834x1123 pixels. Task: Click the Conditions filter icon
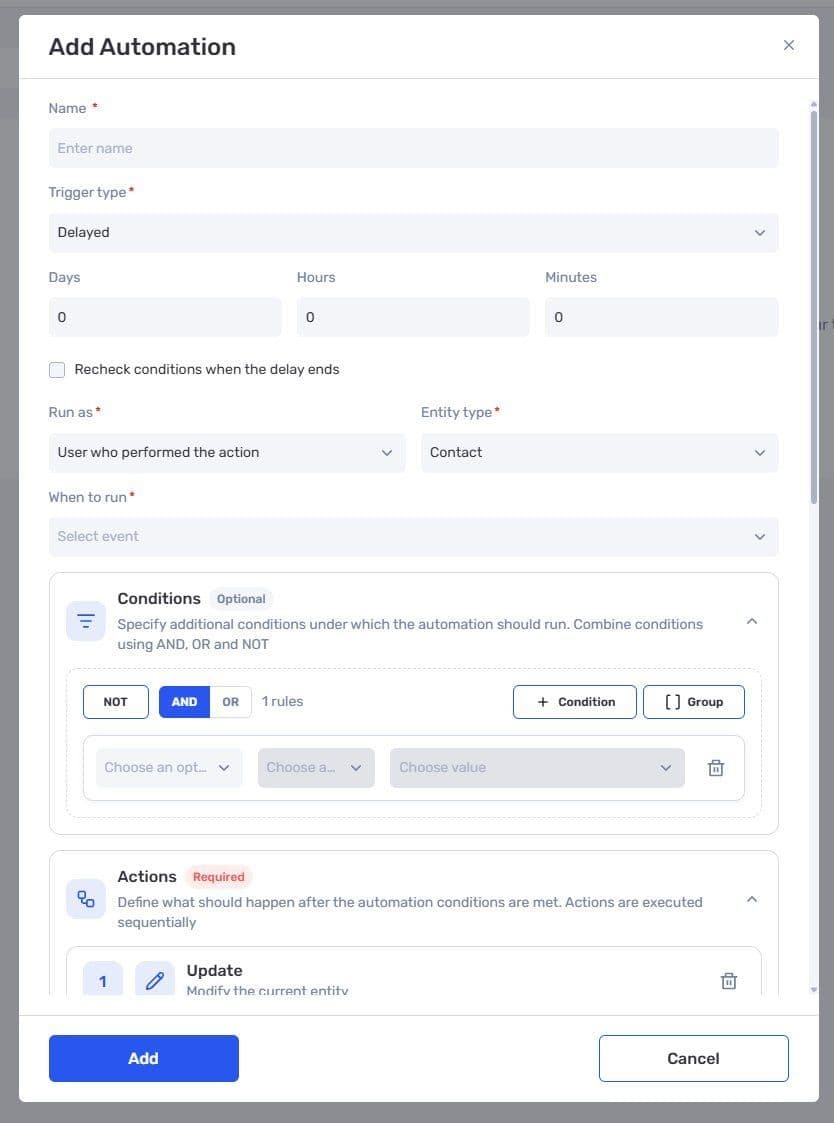point(86,621)
